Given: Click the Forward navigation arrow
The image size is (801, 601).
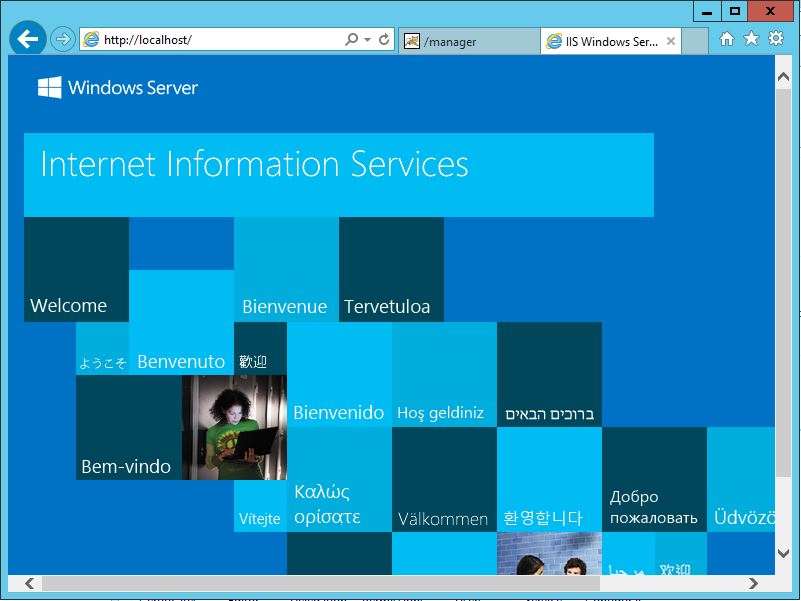Looking at the screenshot, I should click(62, 39).
